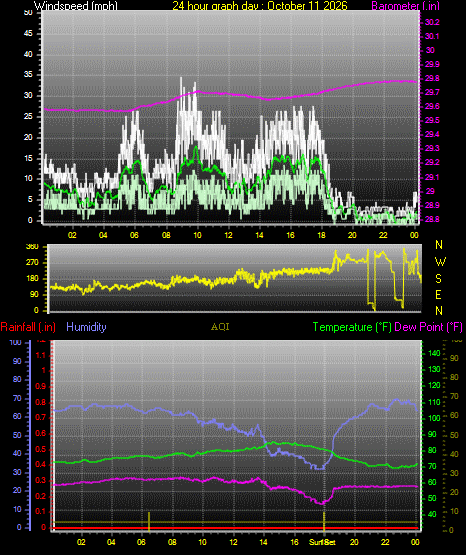Click the SunSet marker on time axis
466x555 pixels.
322,542
